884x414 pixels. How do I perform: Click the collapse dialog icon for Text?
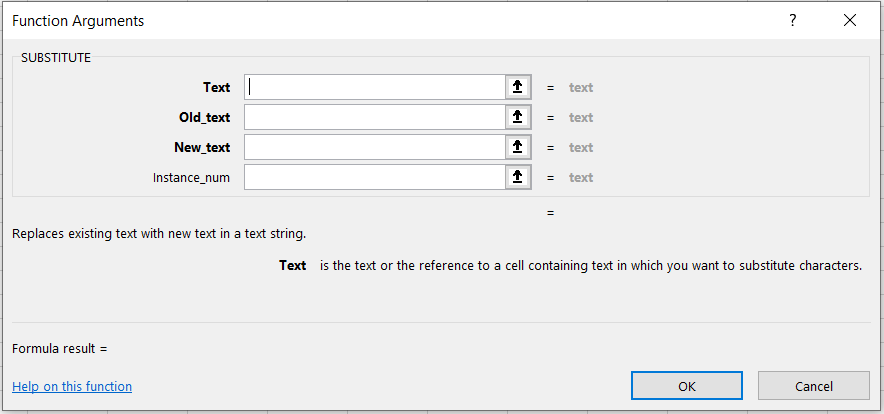(x=517, y=87)
